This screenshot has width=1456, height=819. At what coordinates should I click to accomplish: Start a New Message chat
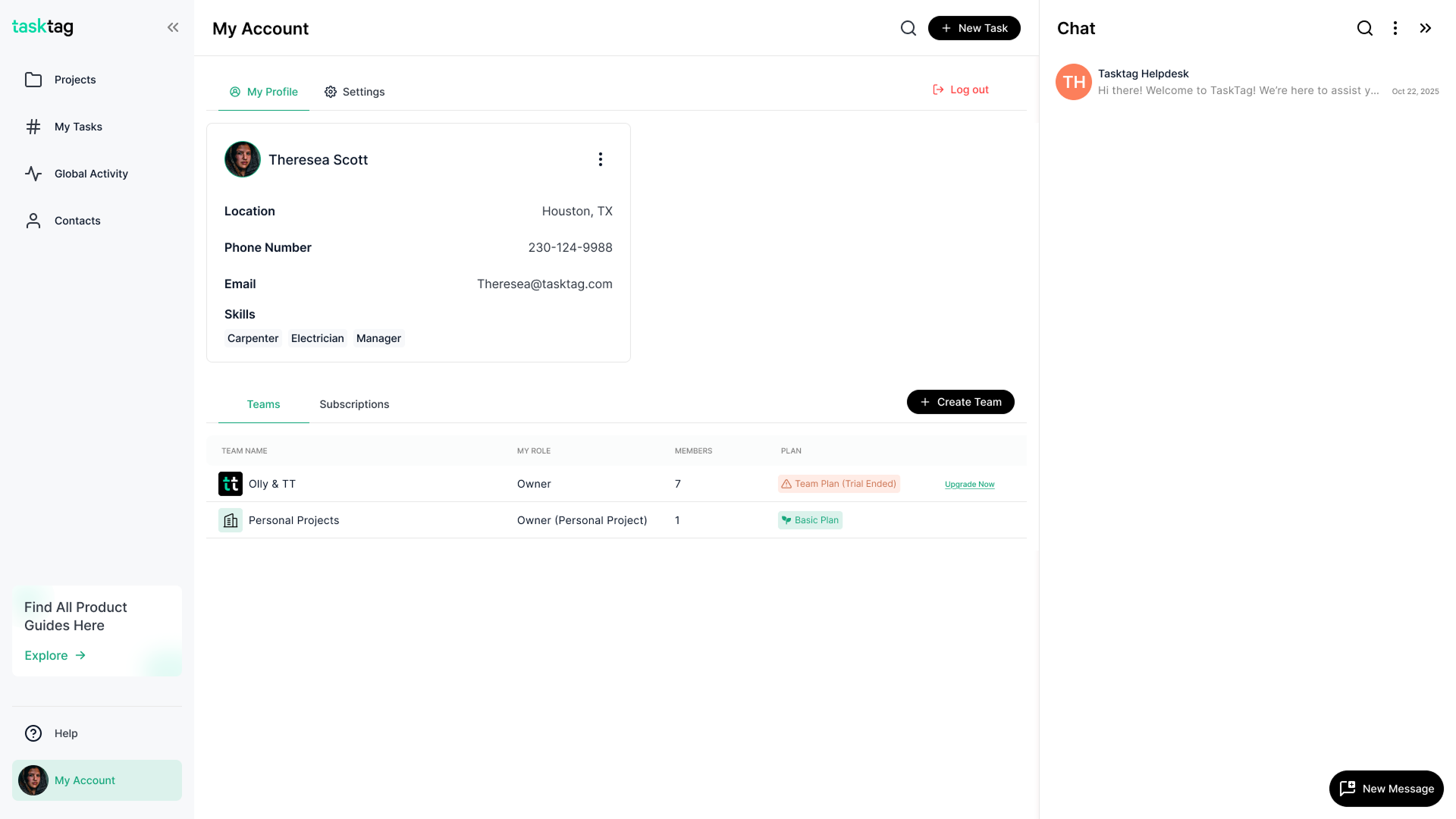(x=1385, y=789)
